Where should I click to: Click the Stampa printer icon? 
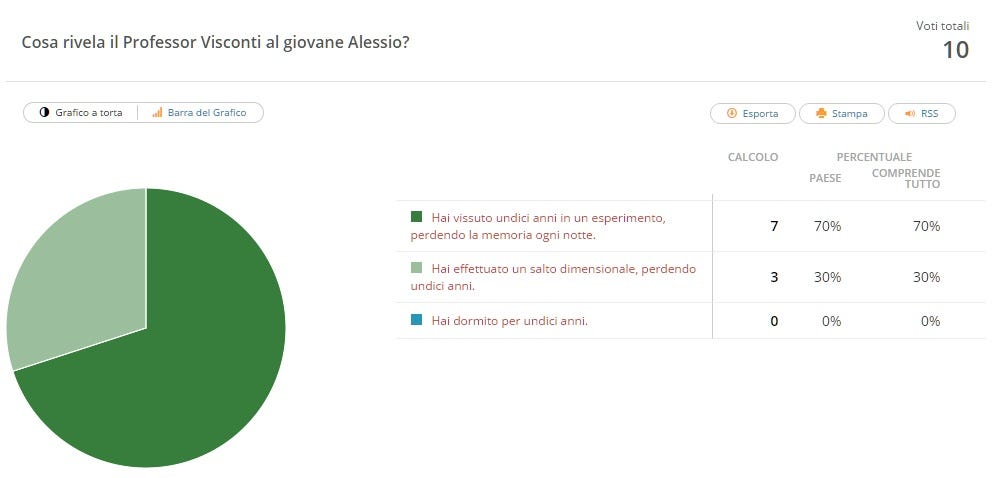[x=821, y=113]
